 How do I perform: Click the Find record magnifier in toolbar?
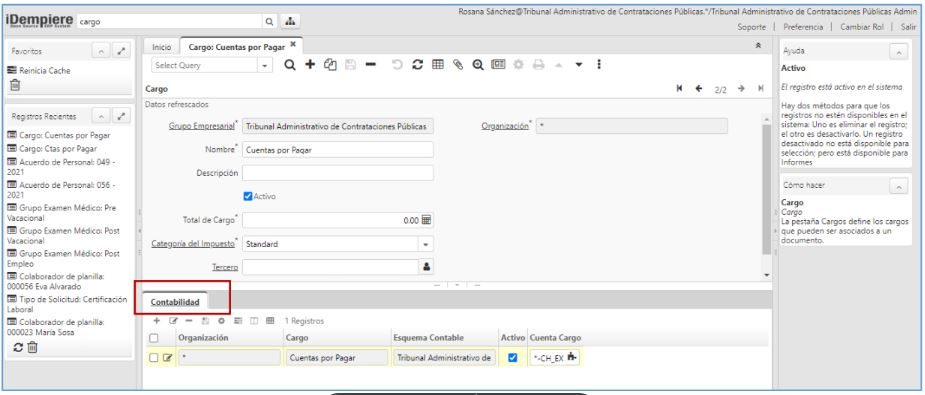(x=290, y=65)
